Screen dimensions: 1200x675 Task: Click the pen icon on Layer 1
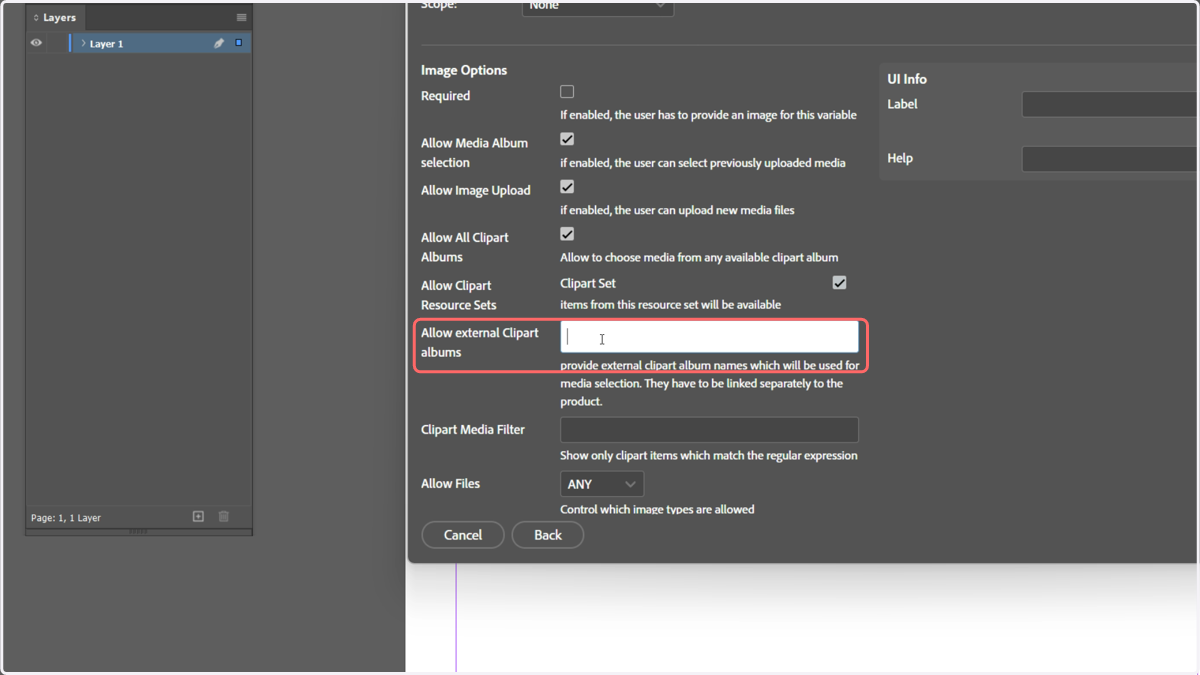[x=219, y=43]
